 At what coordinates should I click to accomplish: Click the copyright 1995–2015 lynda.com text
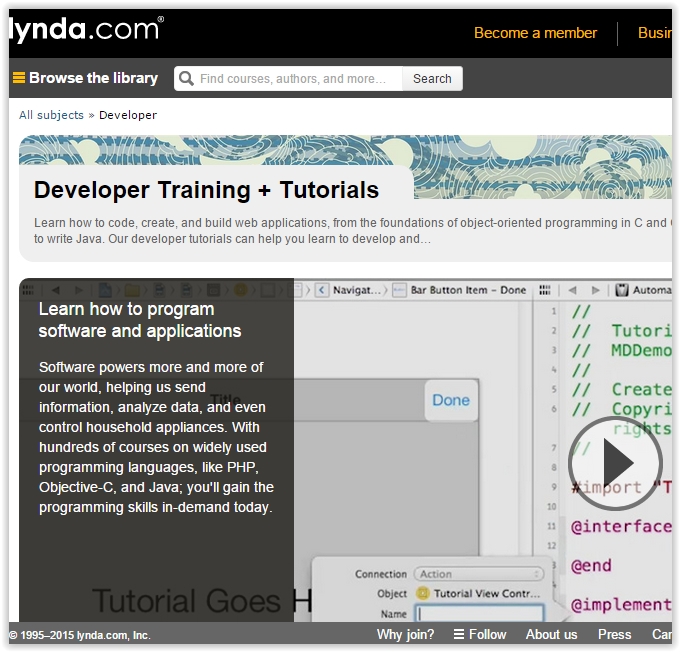[80, 635]
